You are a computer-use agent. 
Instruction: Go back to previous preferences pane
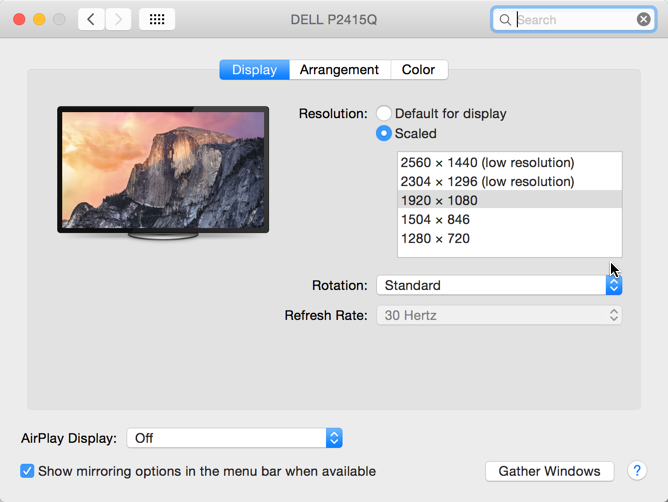click(91, 19)
